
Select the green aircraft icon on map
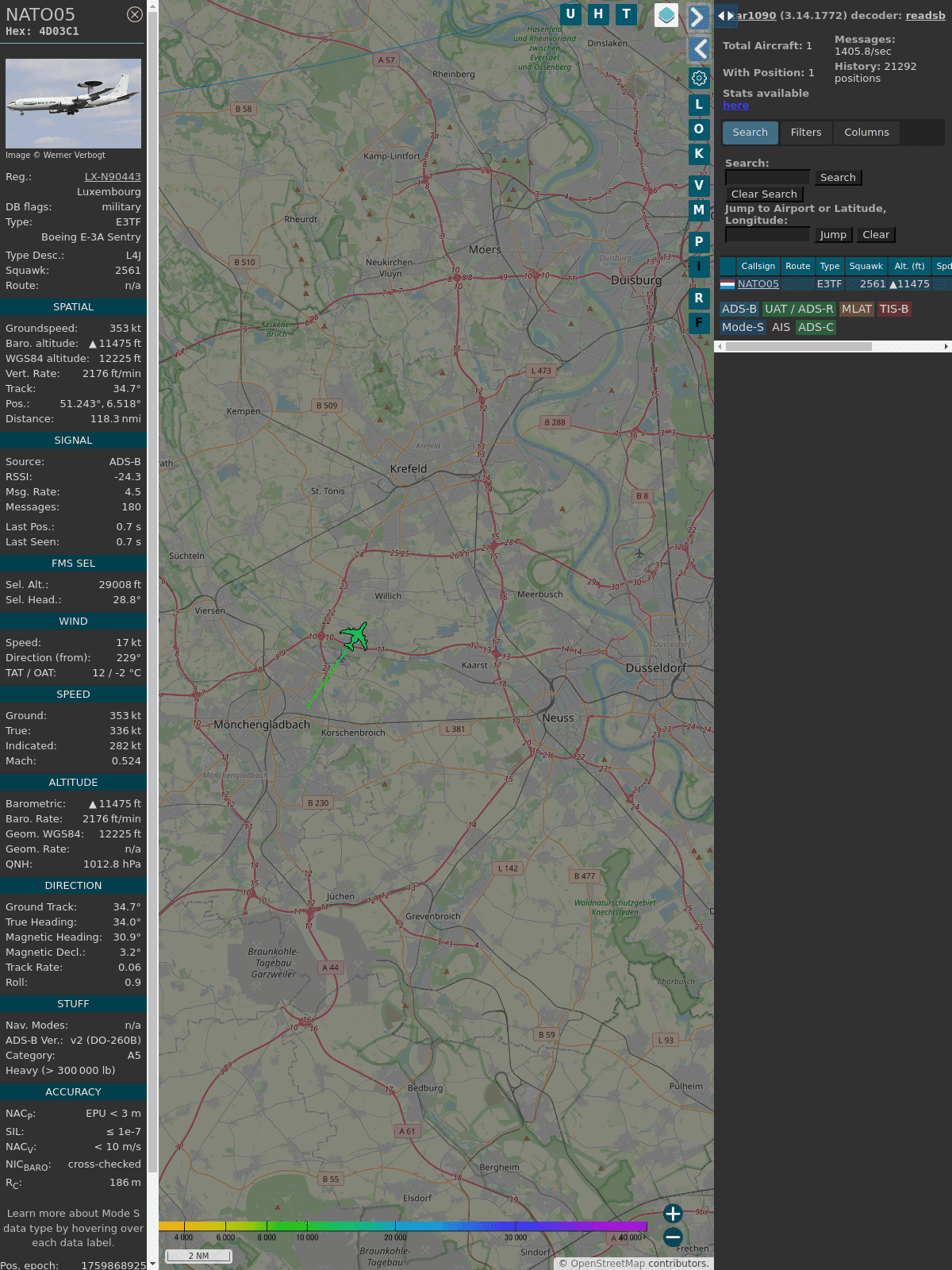pyautogui.click(x=355, y=637)
